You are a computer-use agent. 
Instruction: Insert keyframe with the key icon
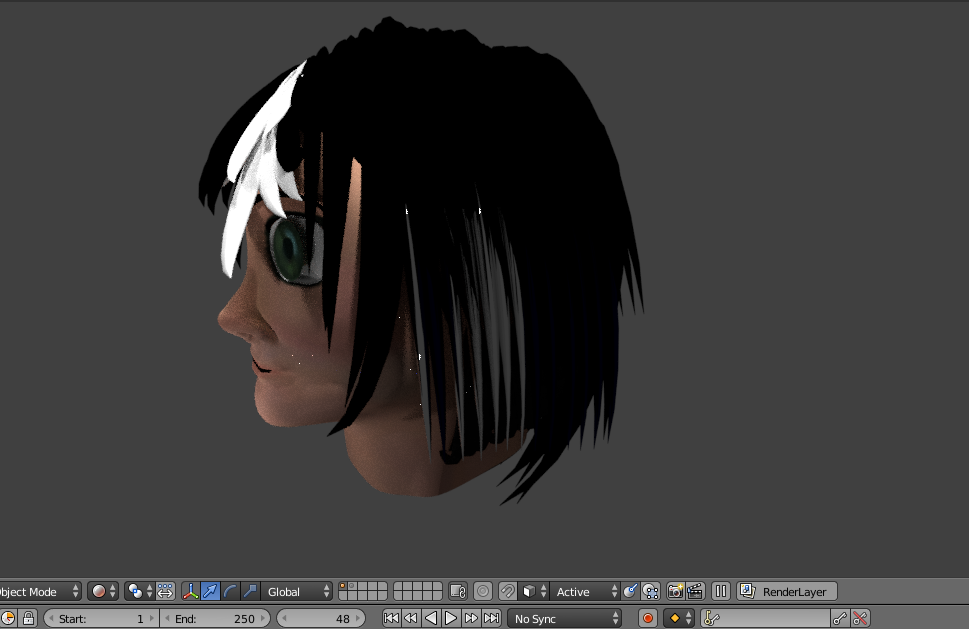(x=840, y=618)
